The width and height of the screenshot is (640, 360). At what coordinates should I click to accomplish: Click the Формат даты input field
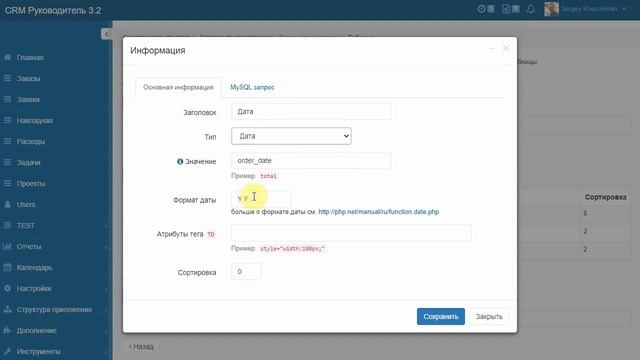[x=261, y=199]
